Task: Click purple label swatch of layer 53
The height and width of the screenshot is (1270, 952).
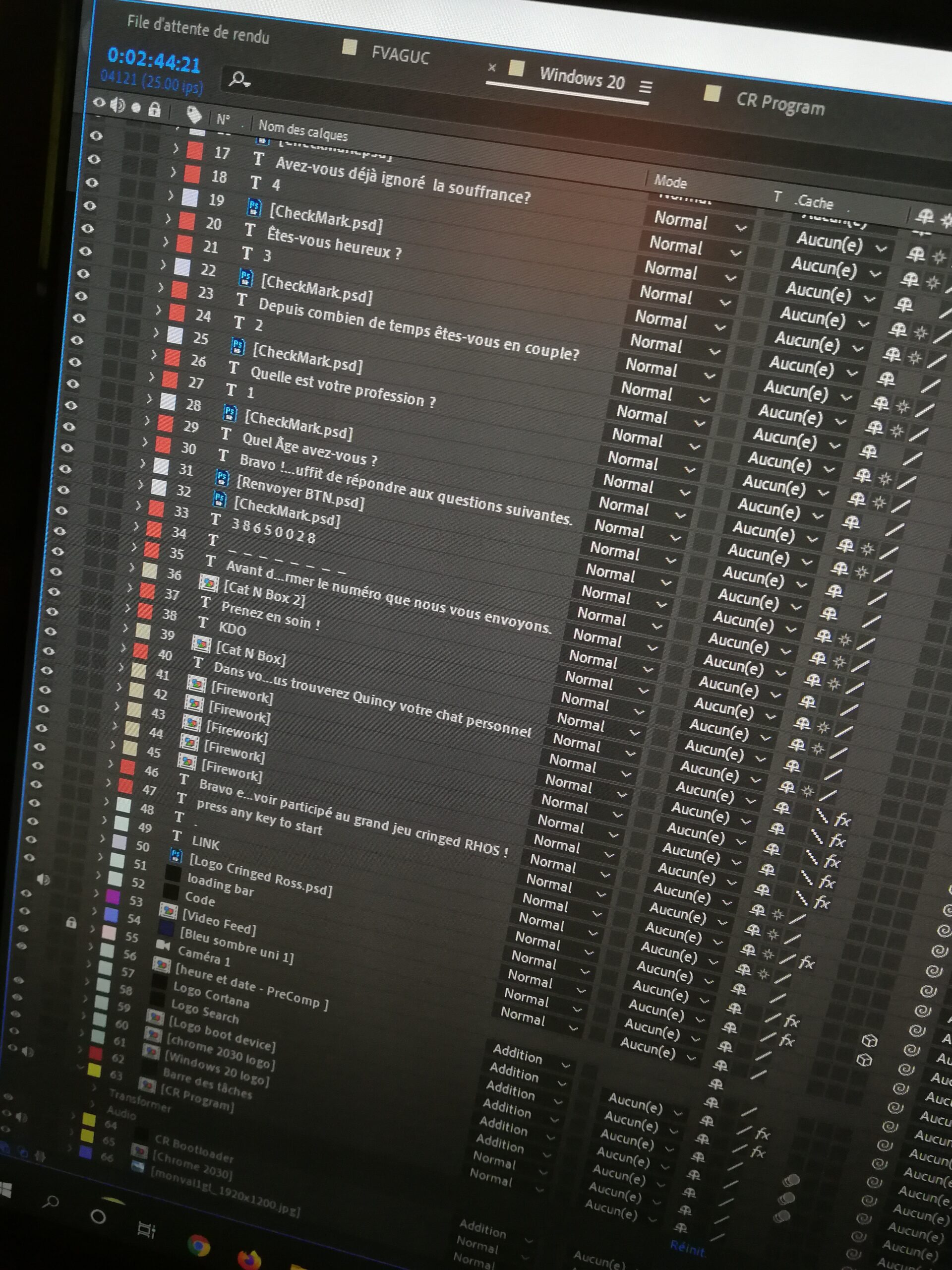Action: coord(113,897)
